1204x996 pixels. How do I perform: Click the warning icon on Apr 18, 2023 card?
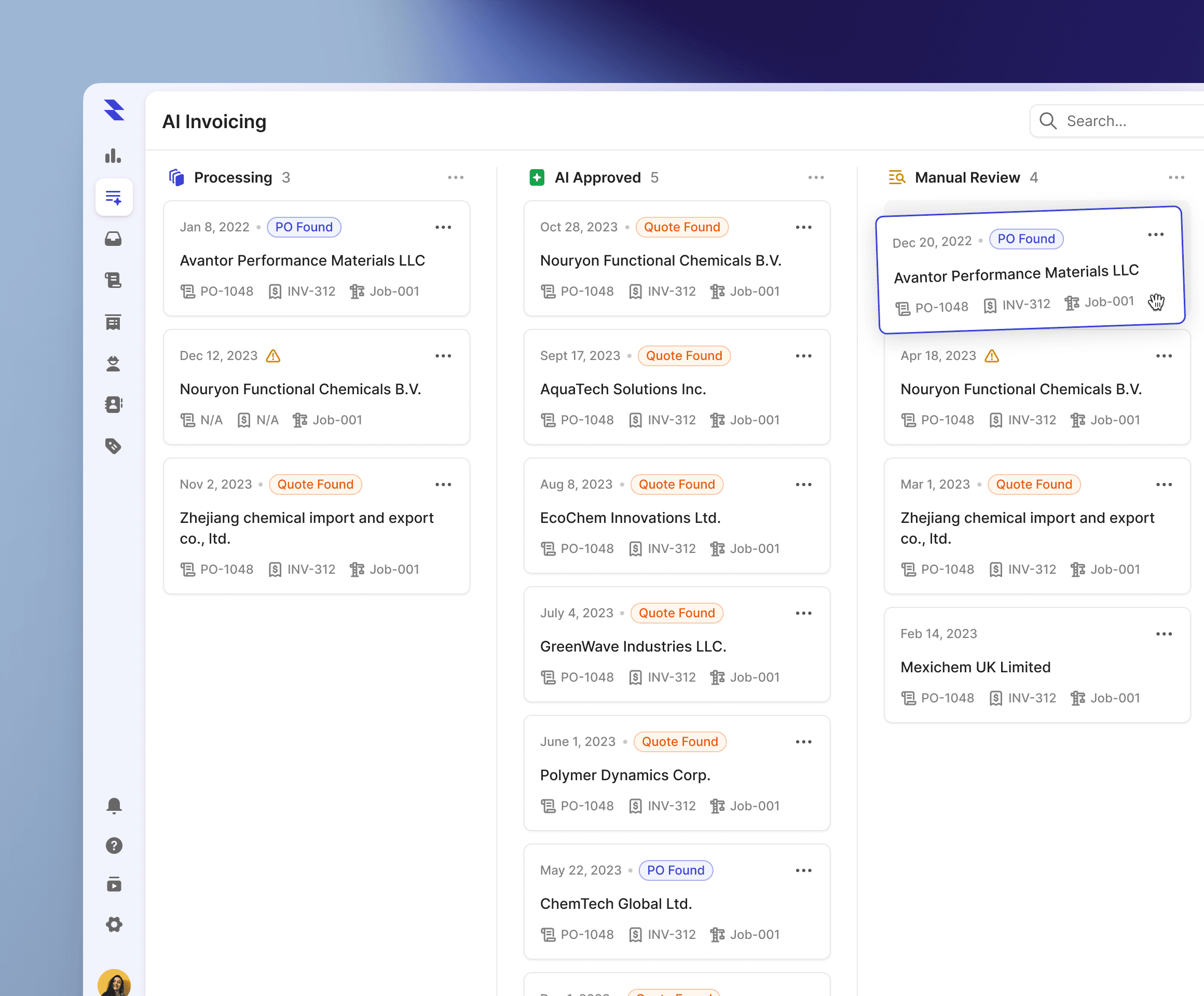pyautogui.click(x=992, y=356)
